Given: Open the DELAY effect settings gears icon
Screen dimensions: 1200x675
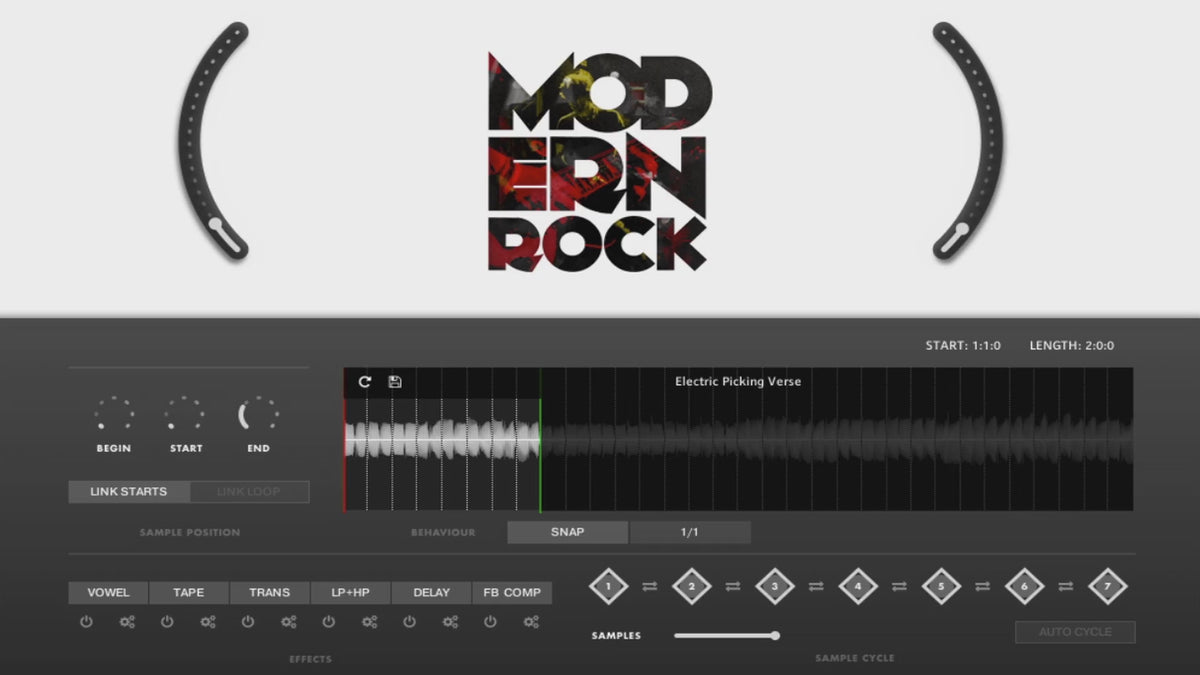Looking at the screenshot, I should 450,622.
